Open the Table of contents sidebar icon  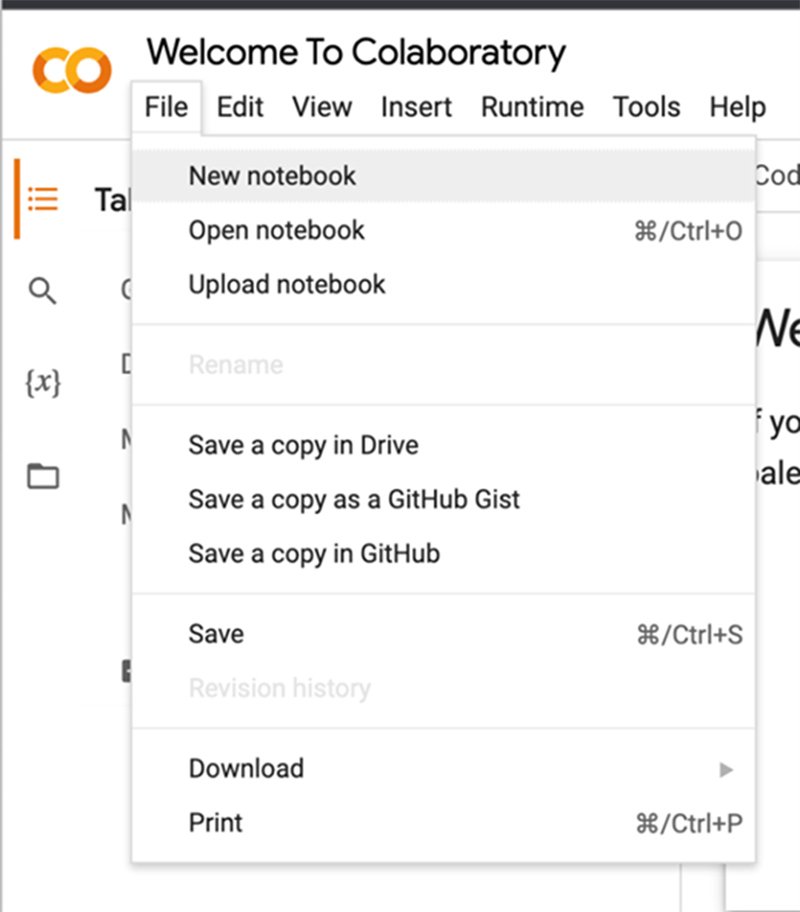point(43,199)
